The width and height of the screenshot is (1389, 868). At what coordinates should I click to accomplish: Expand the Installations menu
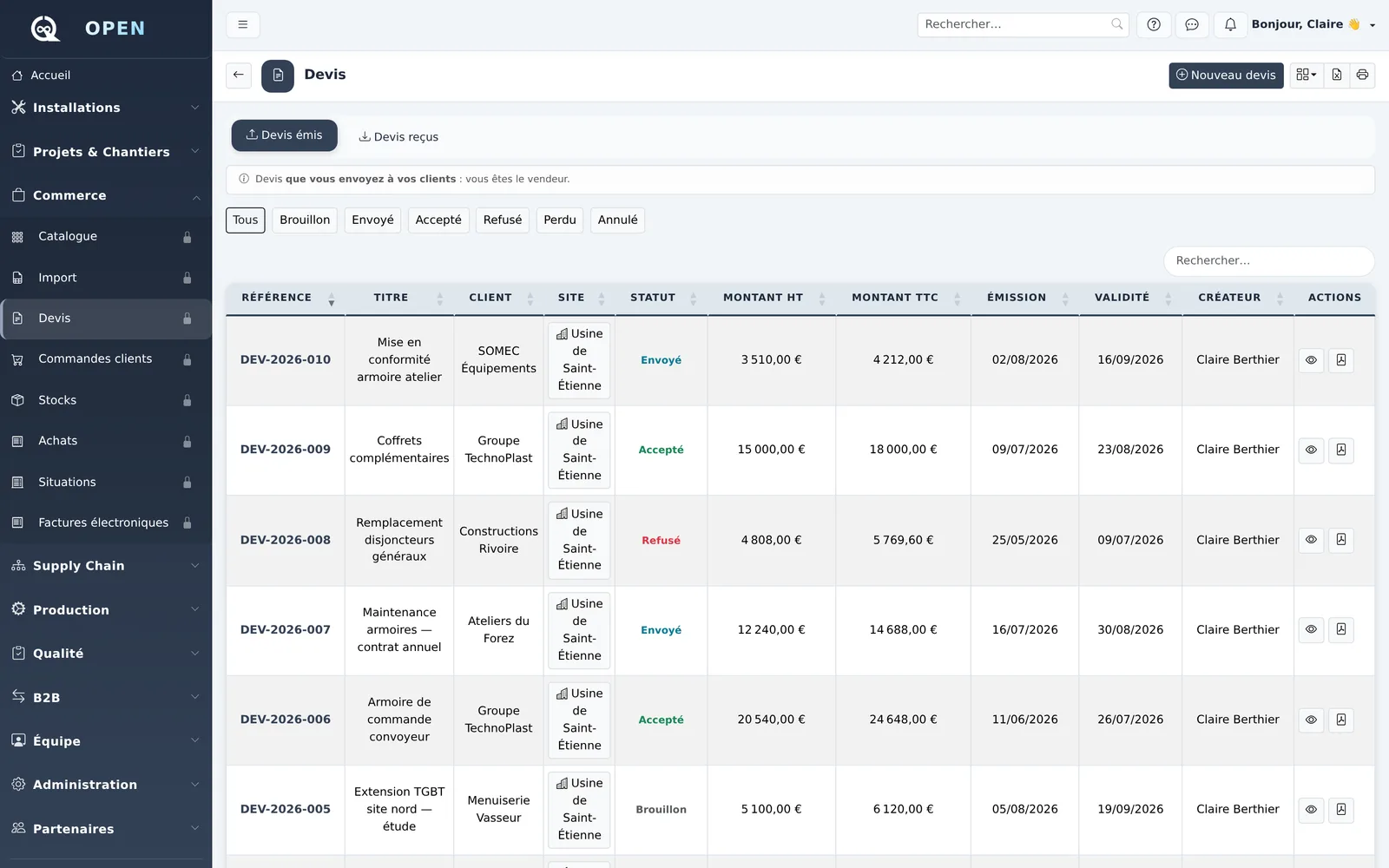(106, 108)
